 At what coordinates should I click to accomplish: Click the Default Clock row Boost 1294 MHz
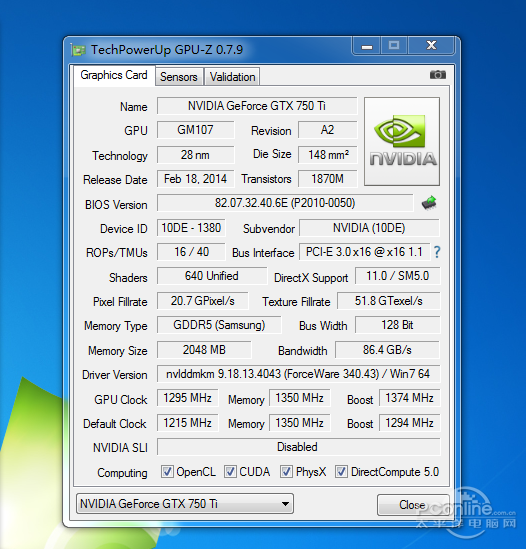click(409, 423)
